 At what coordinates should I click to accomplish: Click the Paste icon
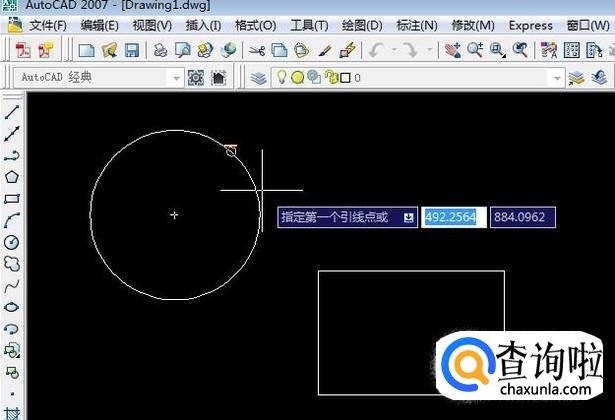[x=301, y=50]
